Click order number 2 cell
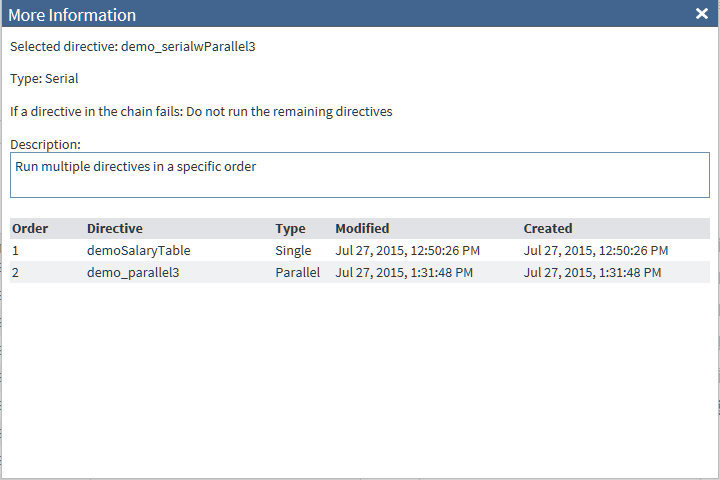Viewport: 720px width, 480px height. coord(16,272)
